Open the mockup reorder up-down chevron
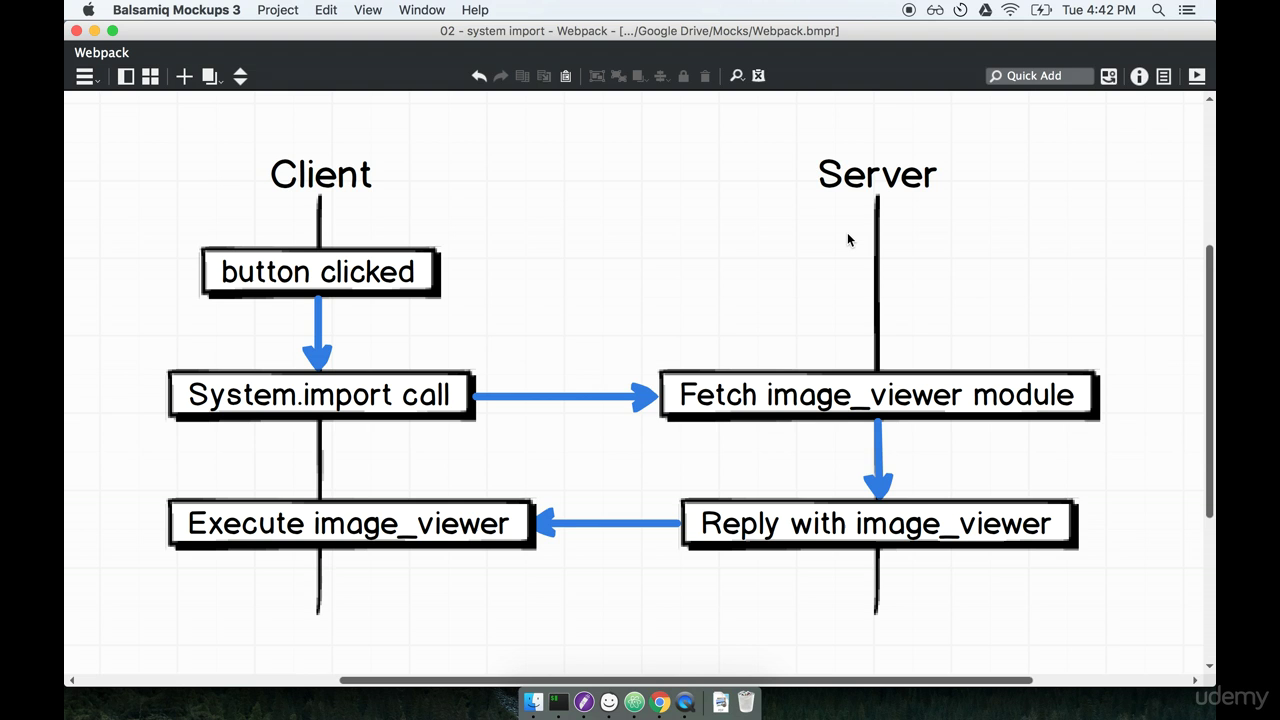Viewport: 1280px width, 720px height. click(241, 76)
